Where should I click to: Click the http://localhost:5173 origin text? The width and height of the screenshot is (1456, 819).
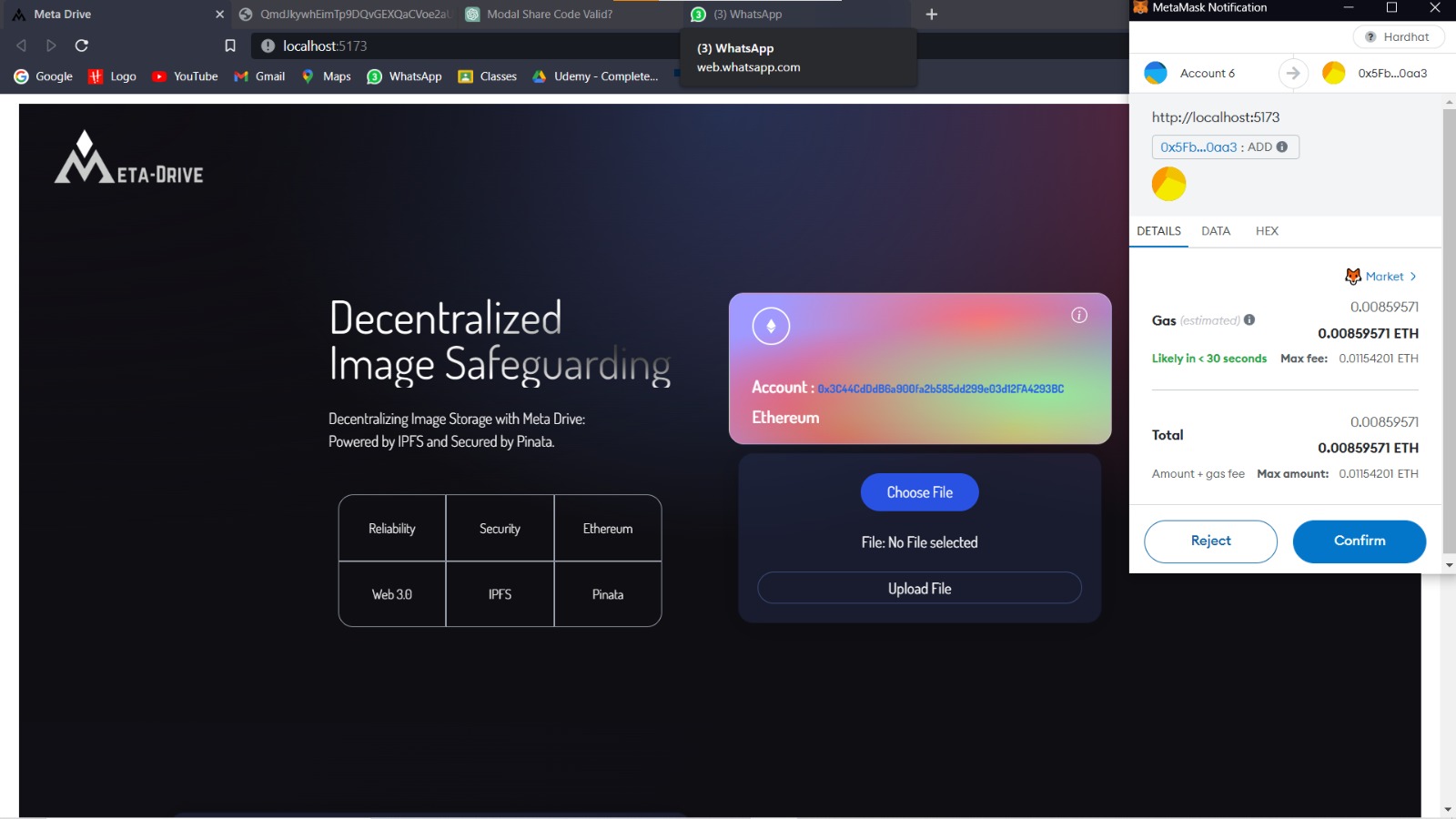click(1216, 117)
